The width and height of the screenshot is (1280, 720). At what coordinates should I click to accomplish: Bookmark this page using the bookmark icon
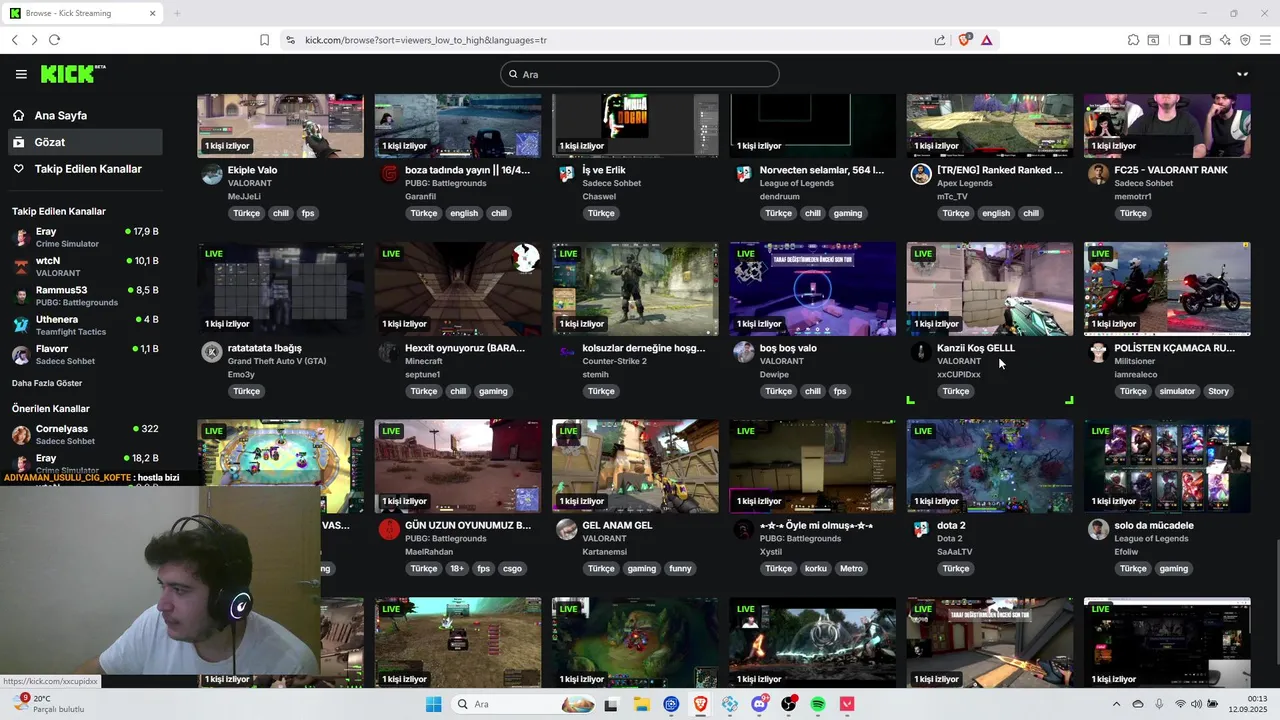click(264, 40)
